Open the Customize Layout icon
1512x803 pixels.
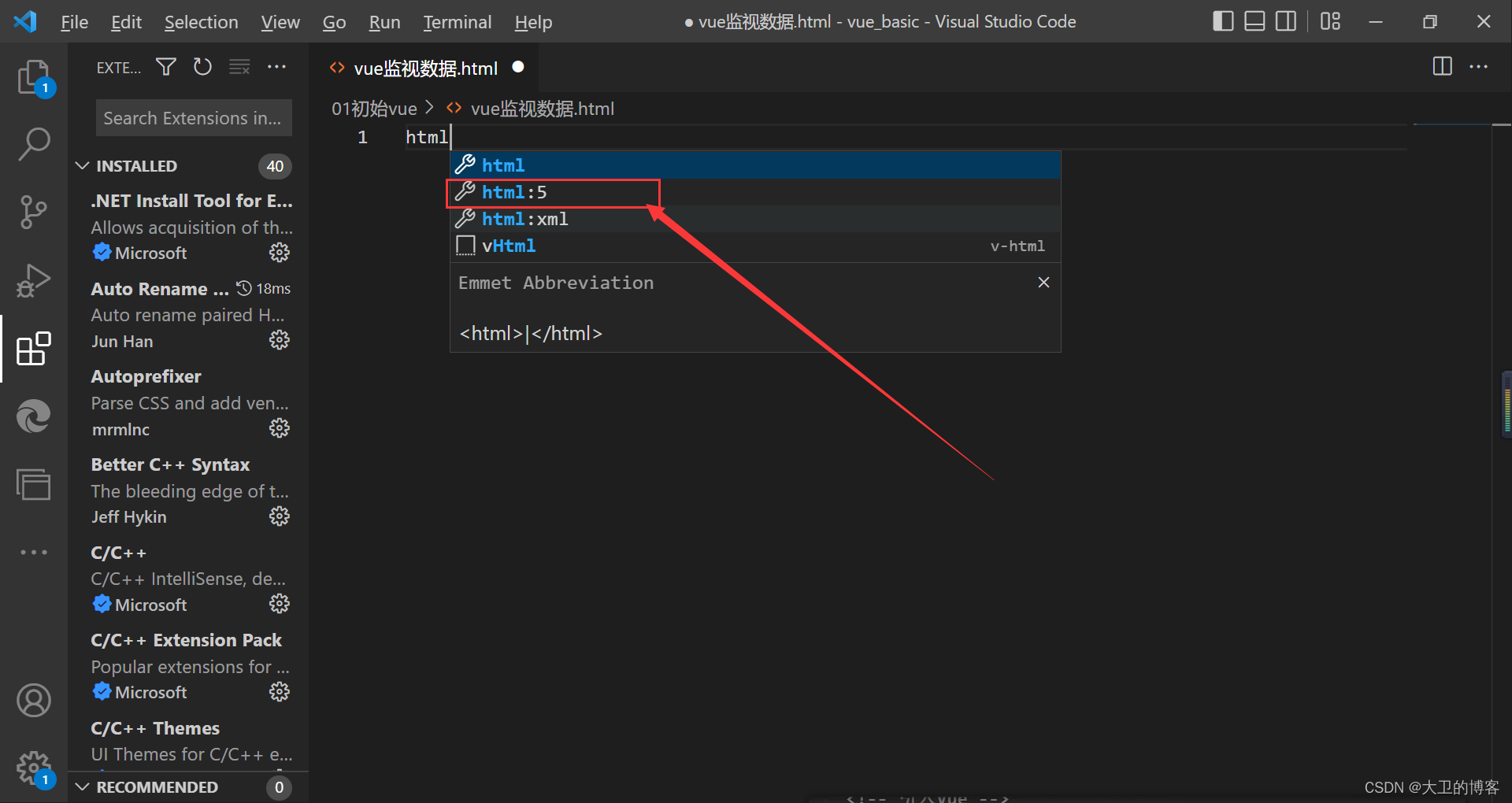pos(1331,21)
